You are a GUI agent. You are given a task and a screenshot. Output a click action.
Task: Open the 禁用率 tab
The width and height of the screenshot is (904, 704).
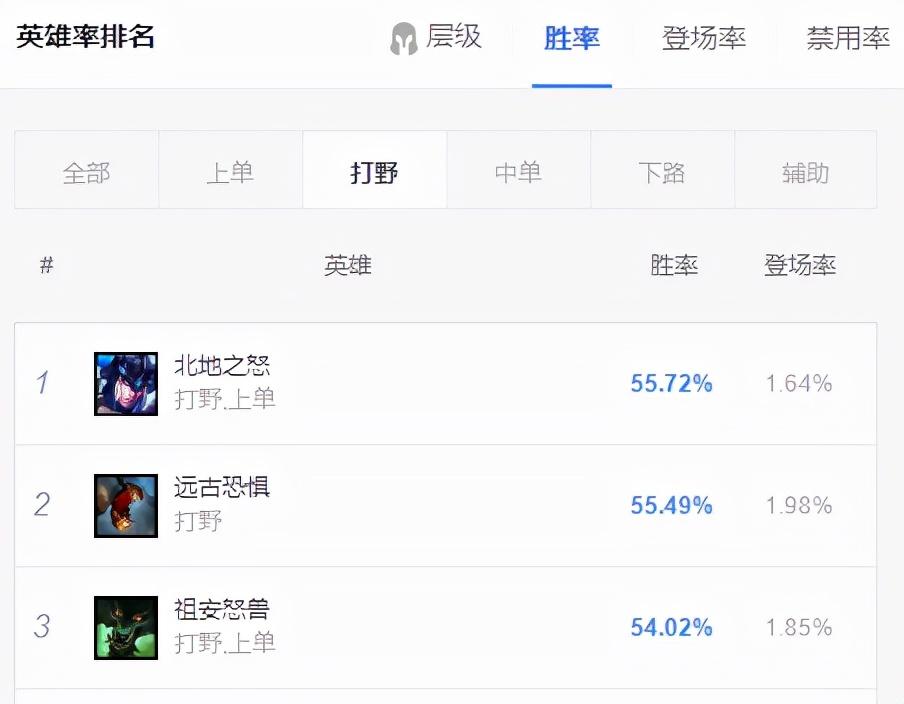tap(848, 39)
